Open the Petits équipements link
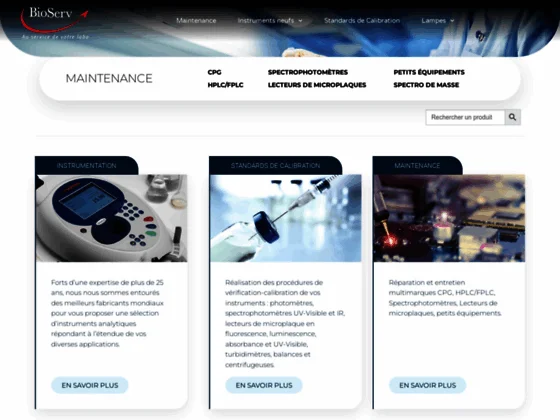The height and width of the screenshot is (420, 560). (429, 72)
